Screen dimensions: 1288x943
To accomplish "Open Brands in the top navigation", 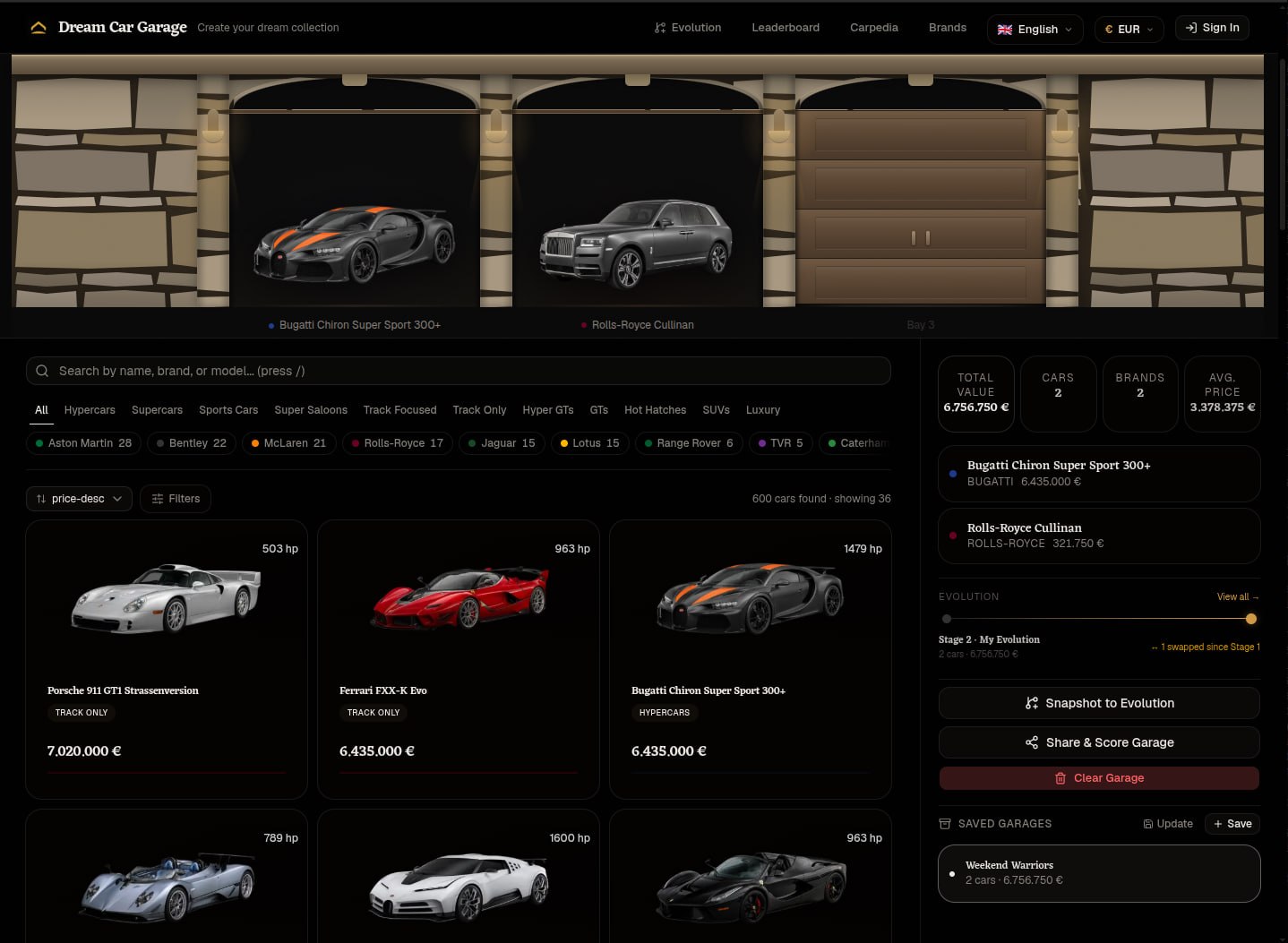I will 948,28.
